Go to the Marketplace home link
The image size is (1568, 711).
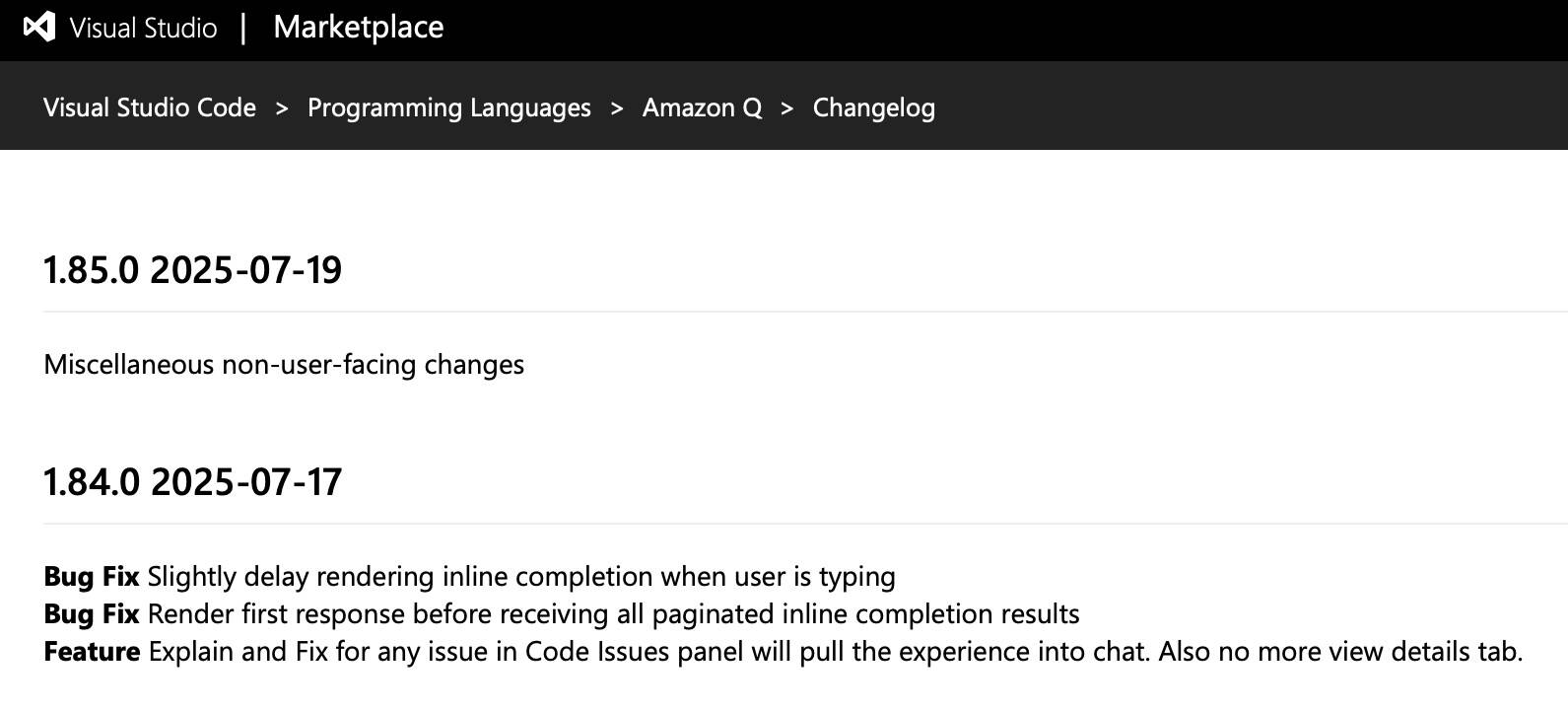tap(359, 28)
